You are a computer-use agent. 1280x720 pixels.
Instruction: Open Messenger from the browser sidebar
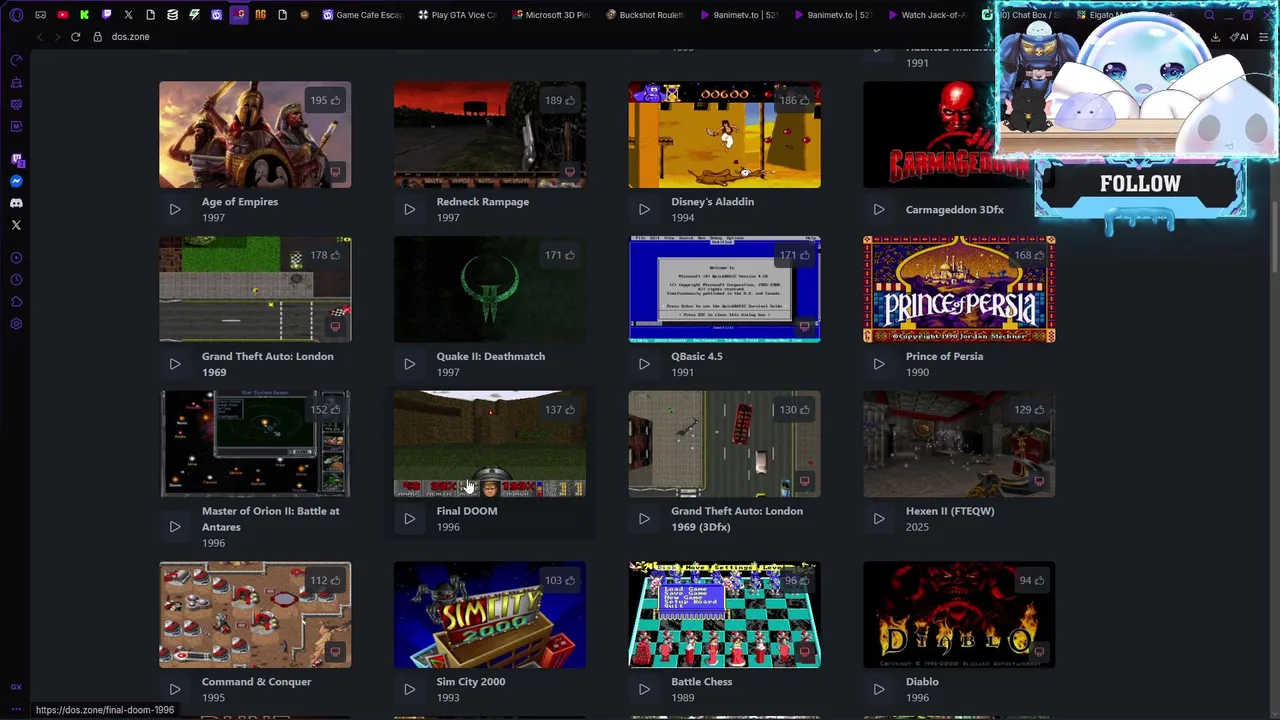(16, 181)
